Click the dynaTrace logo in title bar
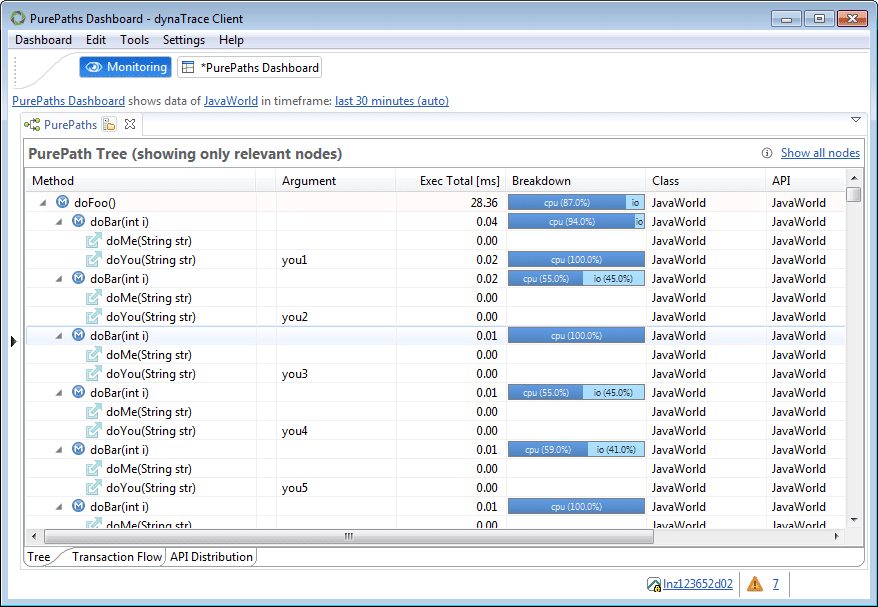Image resolution: width=878 pixels, height=607 pixels. [18, 18]
